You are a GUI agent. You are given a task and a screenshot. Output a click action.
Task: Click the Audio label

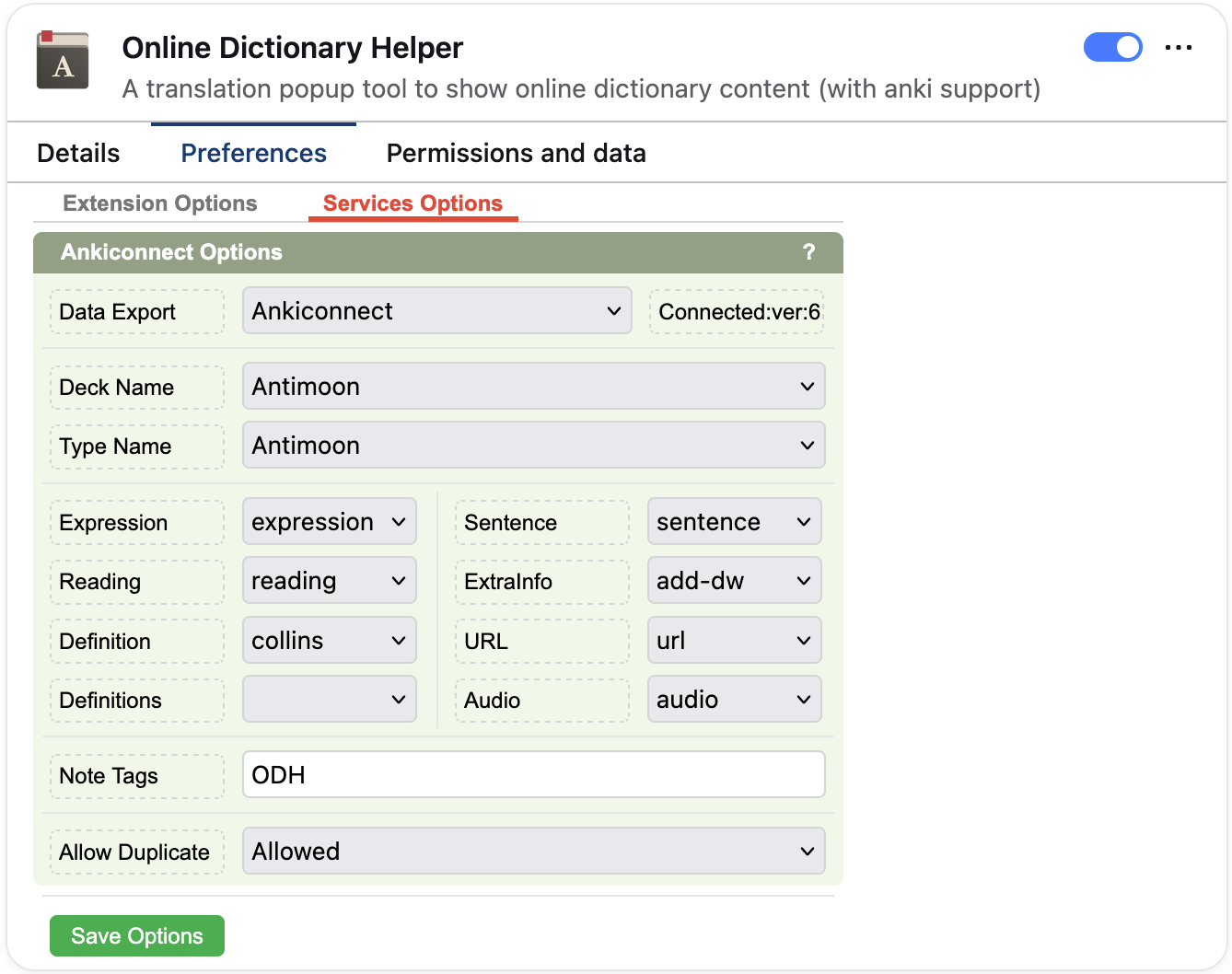542,701
